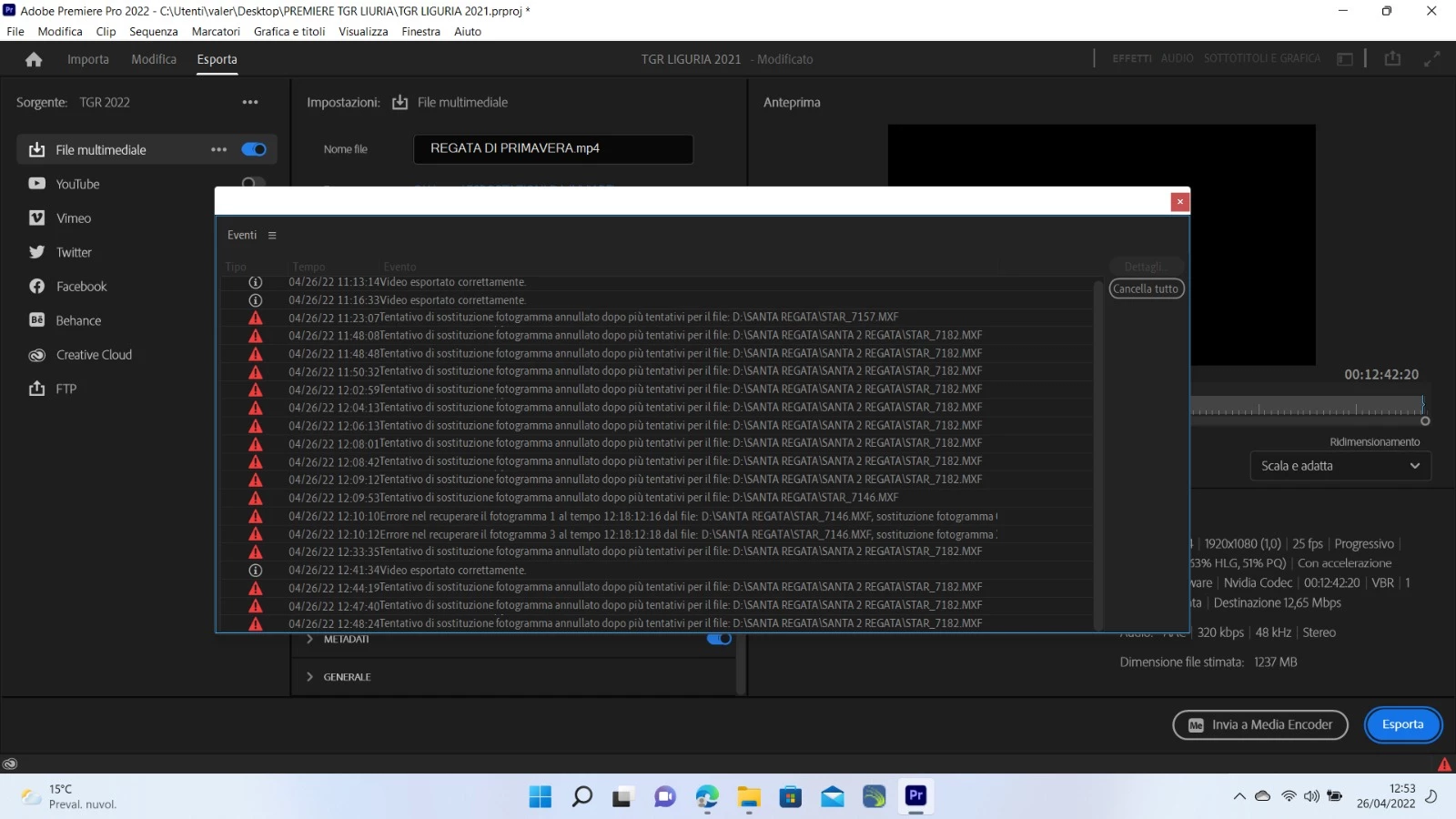Select the Twitter destination icon

pos(36,252)
